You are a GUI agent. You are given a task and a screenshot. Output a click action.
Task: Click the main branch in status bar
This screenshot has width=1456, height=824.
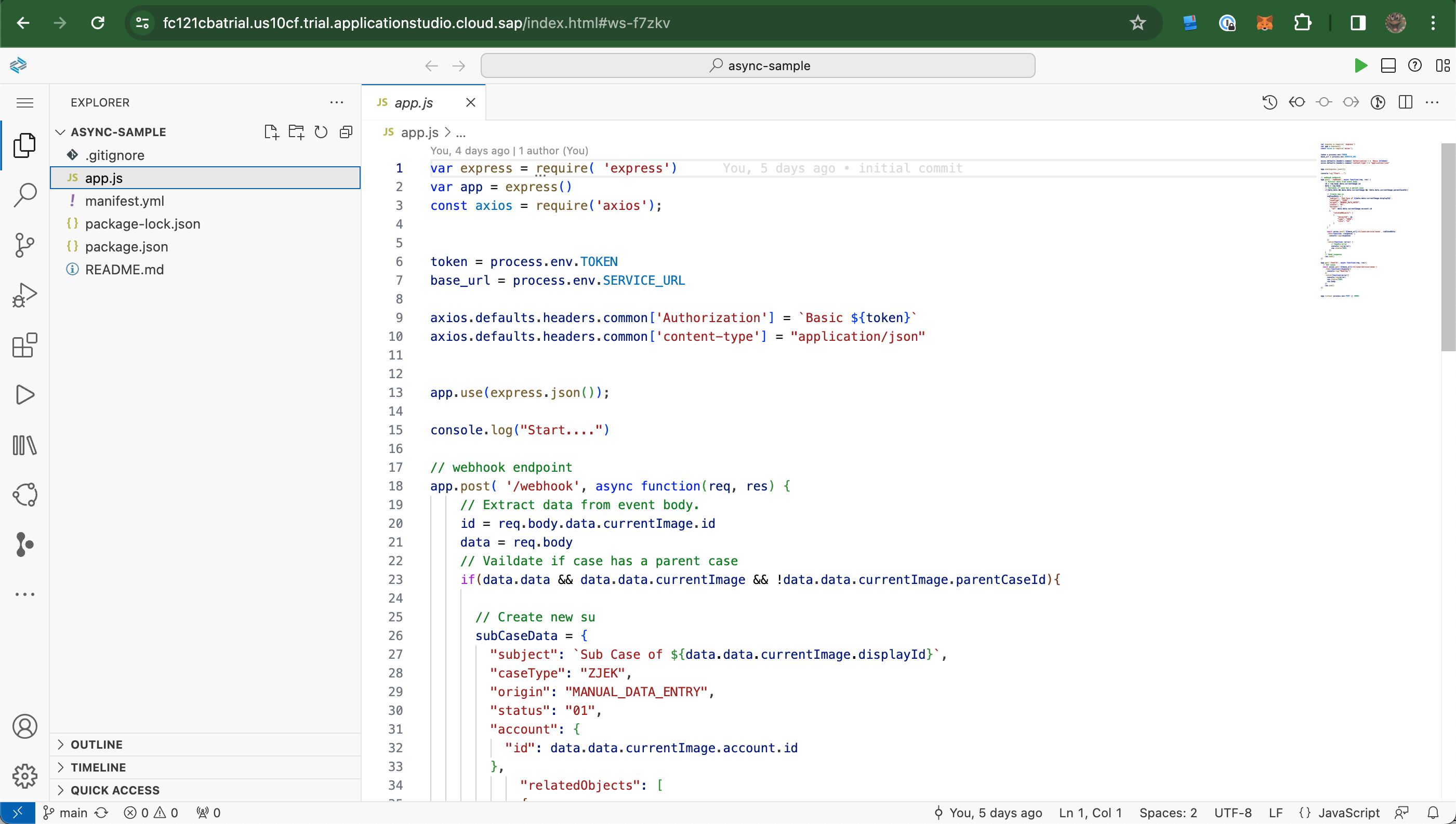(x=65, y=813)
